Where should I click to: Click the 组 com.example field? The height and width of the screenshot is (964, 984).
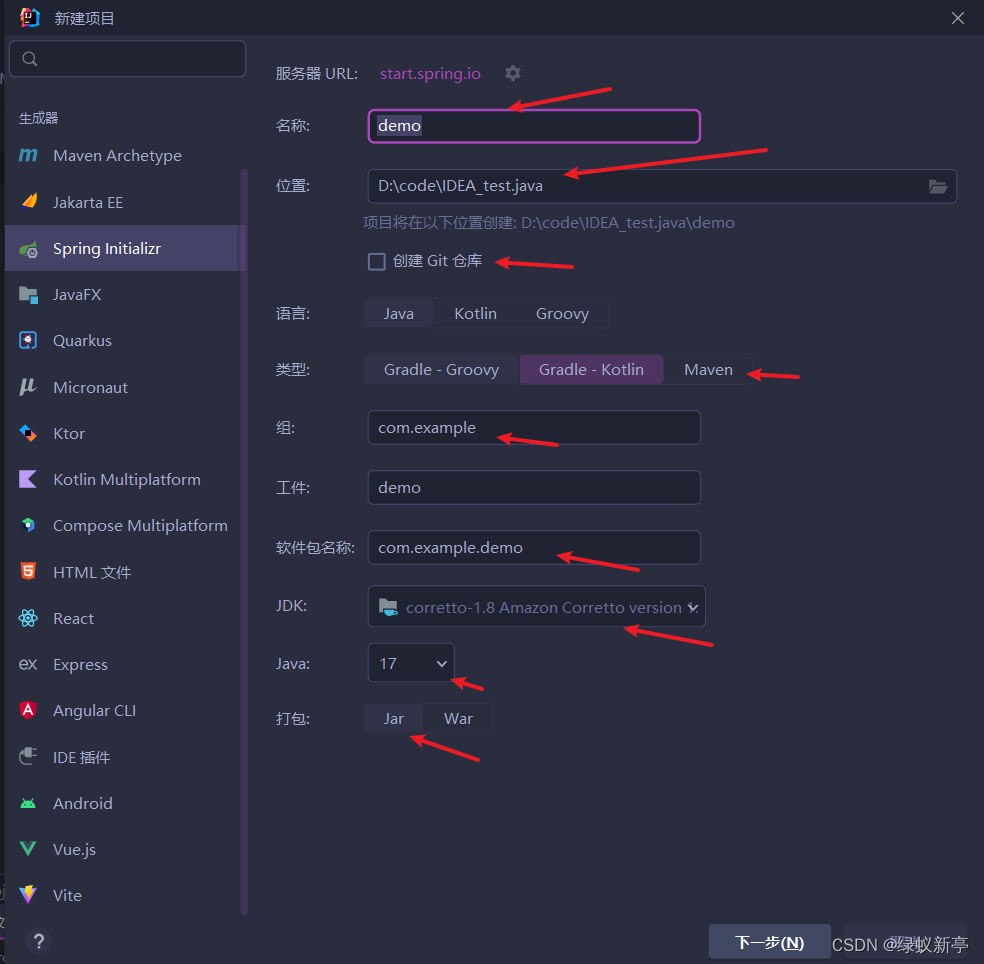tap(534, 427)
